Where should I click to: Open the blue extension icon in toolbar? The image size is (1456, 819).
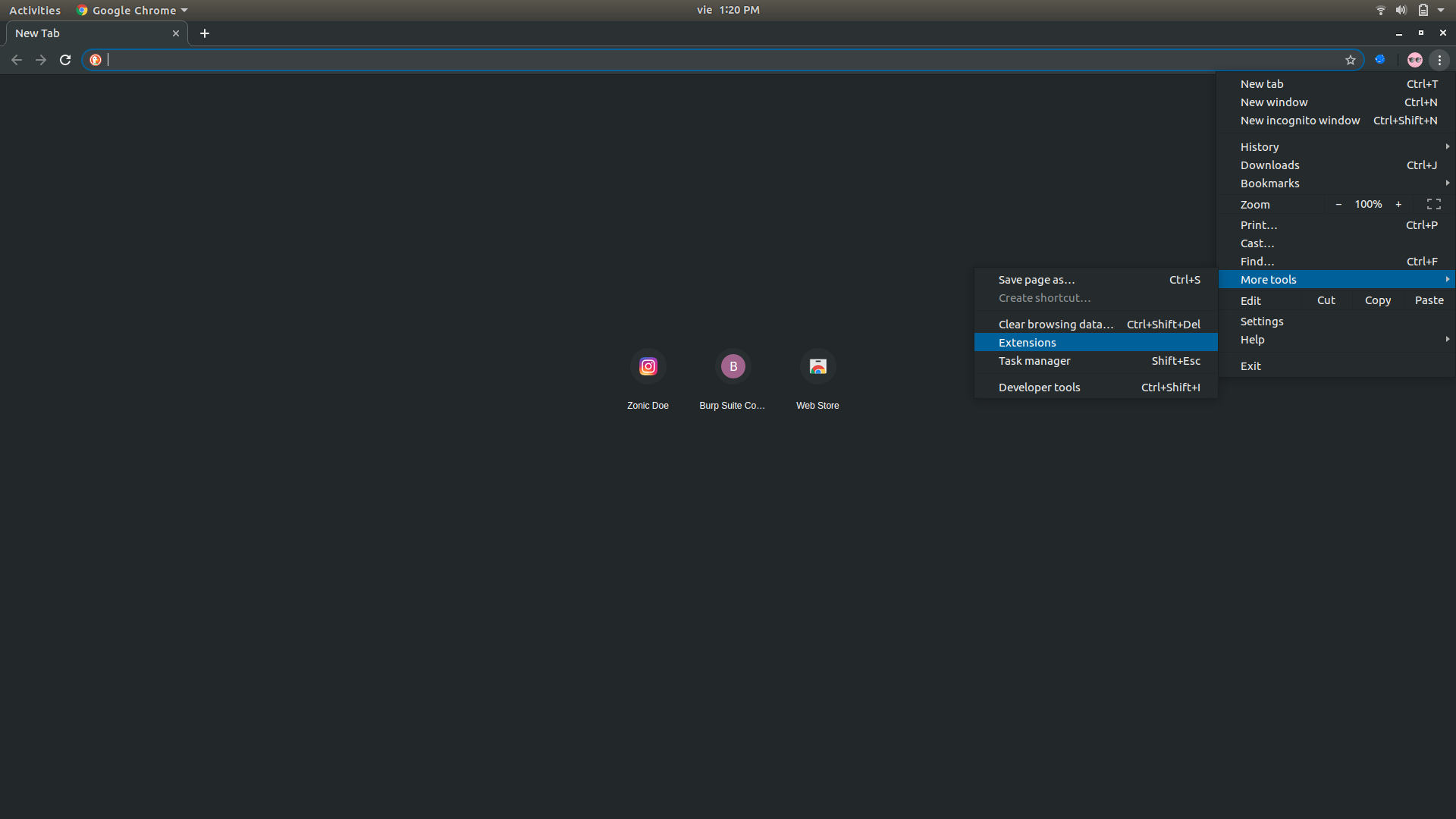[1380, 59]
